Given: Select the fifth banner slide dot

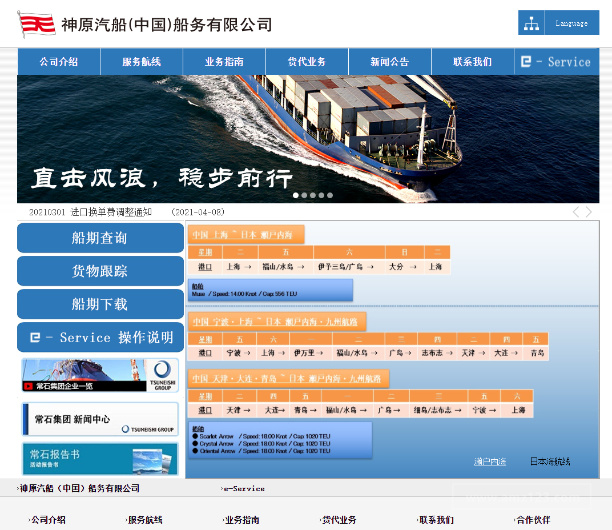Looking at the screenshot, I should 330,195.
